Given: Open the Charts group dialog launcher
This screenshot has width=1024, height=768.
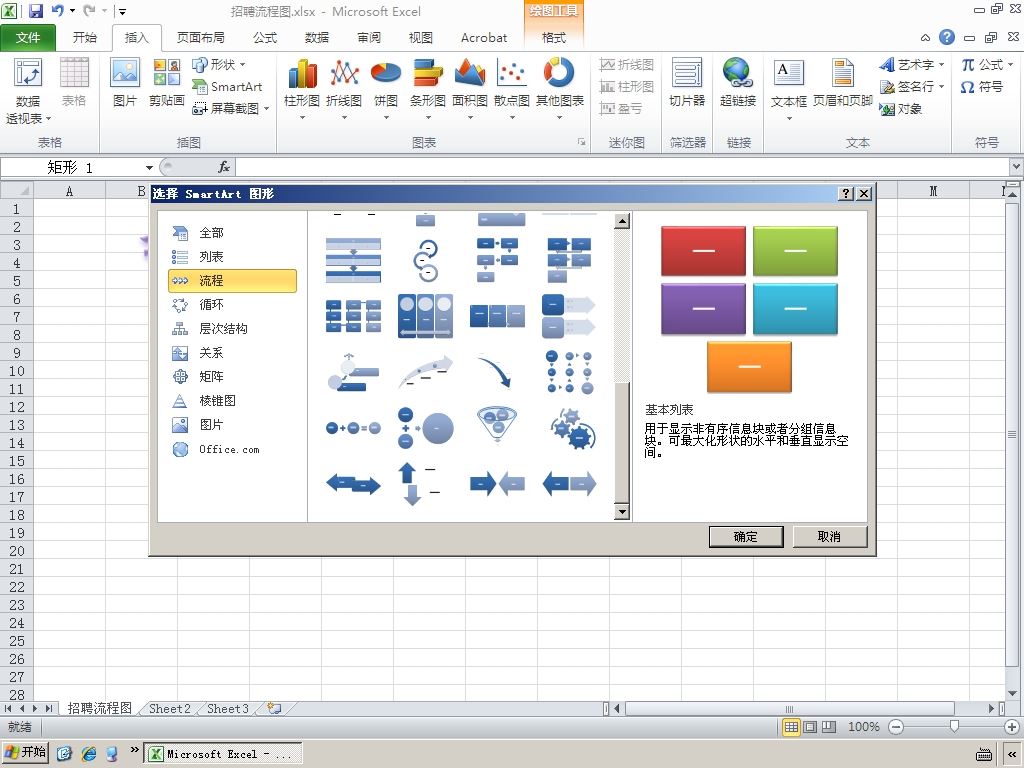Looking at the screenshot, I should tap(581, 142).
